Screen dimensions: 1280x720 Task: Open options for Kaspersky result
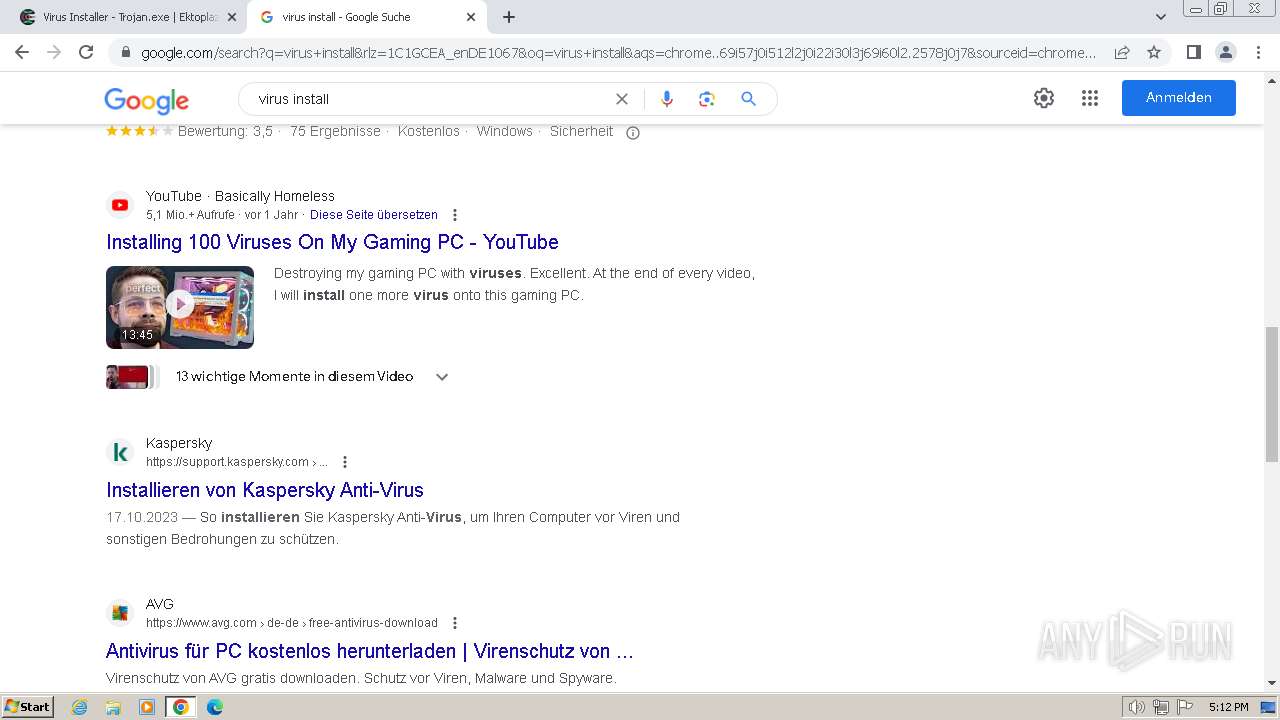(345, 462)
